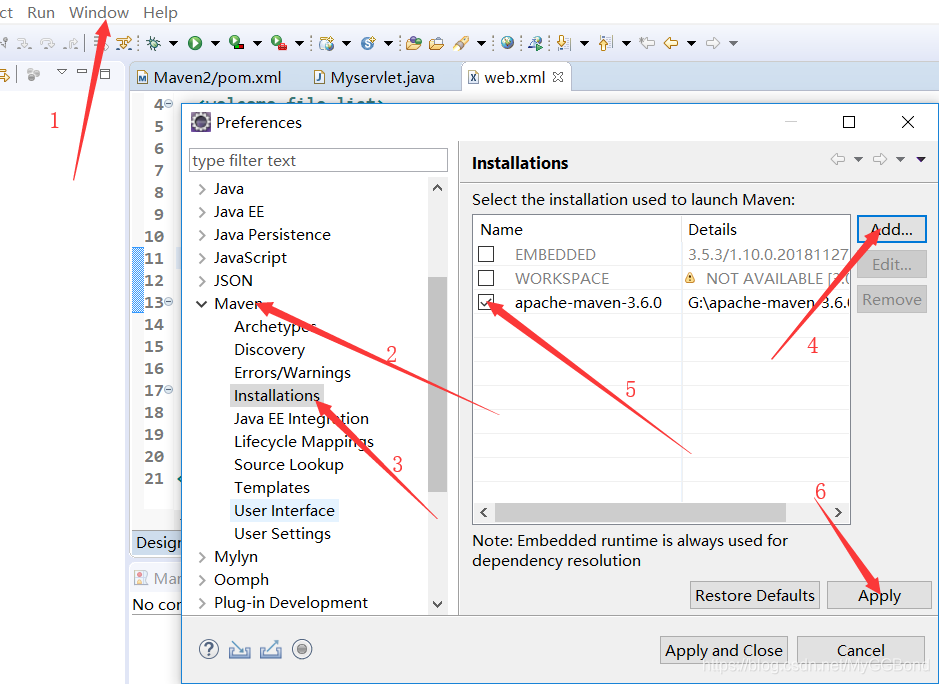Click the Forward navigation arrow in toolbar

click(x=713, y=43)
